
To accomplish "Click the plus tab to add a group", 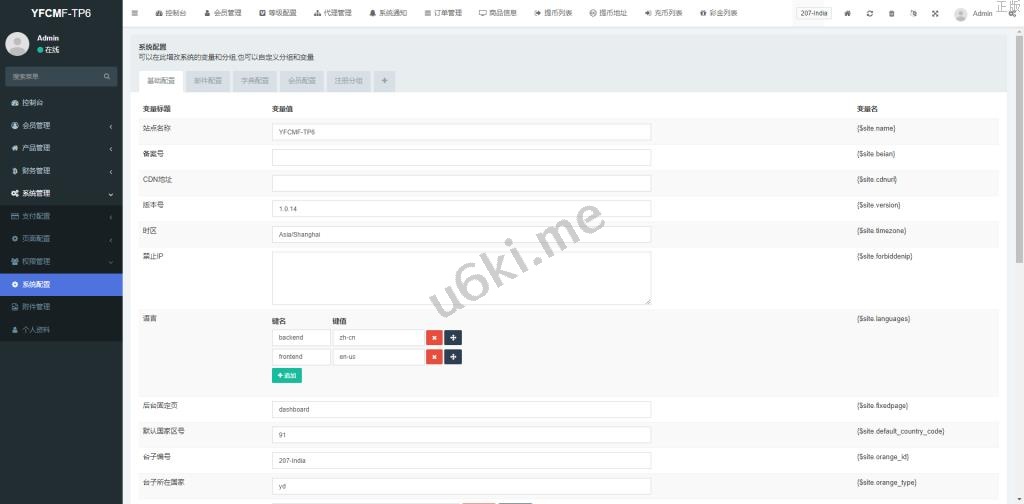I will tap(384, 81).
